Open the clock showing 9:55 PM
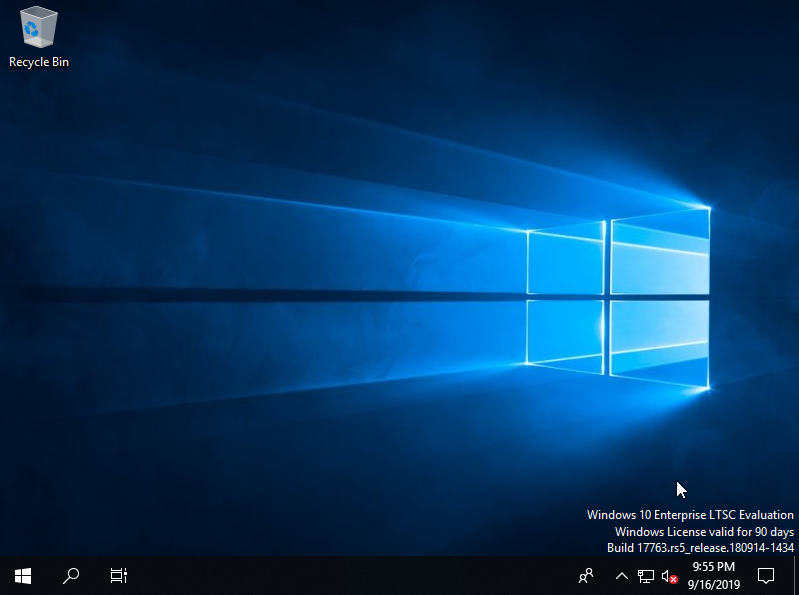 pos(713,576)
